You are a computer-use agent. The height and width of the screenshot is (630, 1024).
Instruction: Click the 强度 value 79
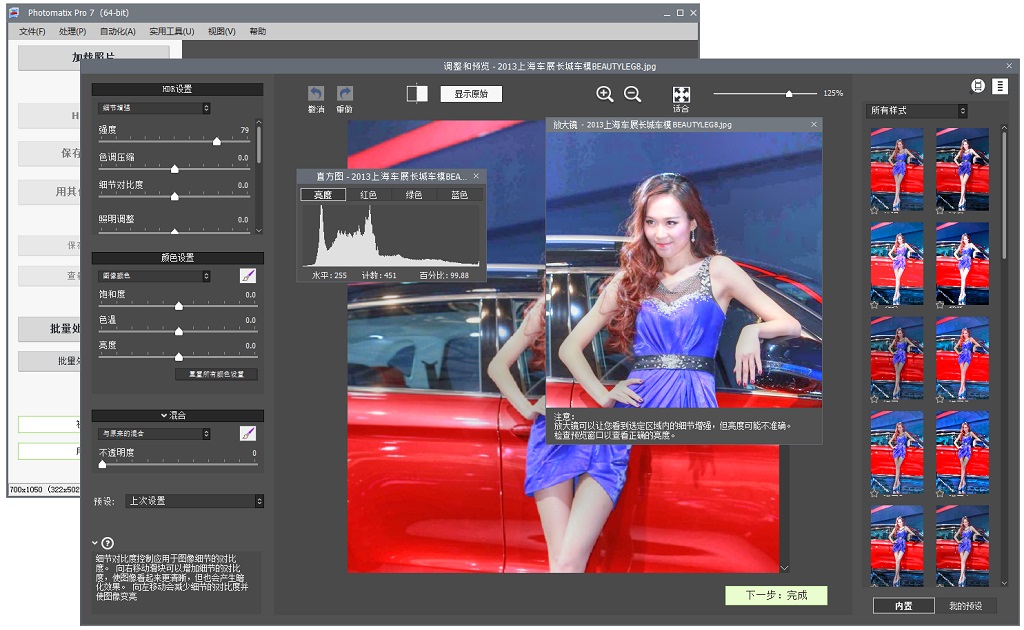[245, 130]
